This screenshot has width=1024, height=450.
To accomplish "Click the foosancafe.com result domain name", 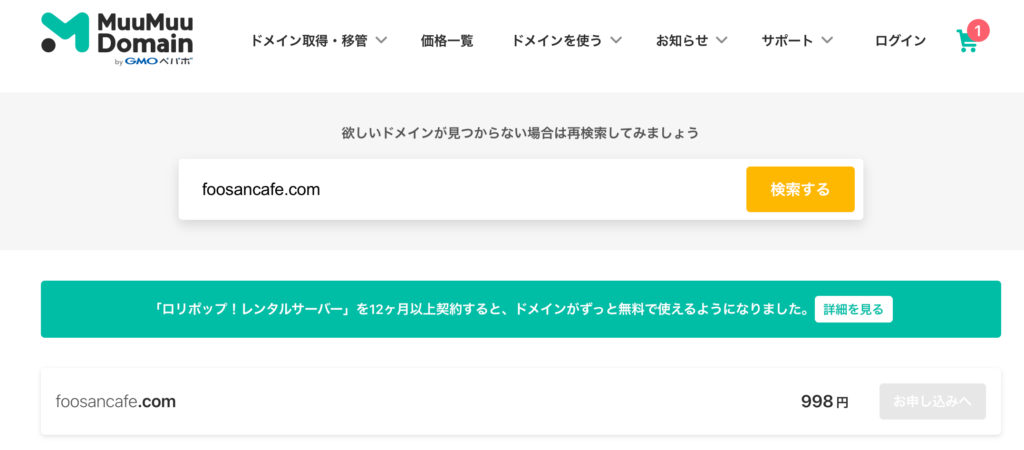I will click(116, 401).
